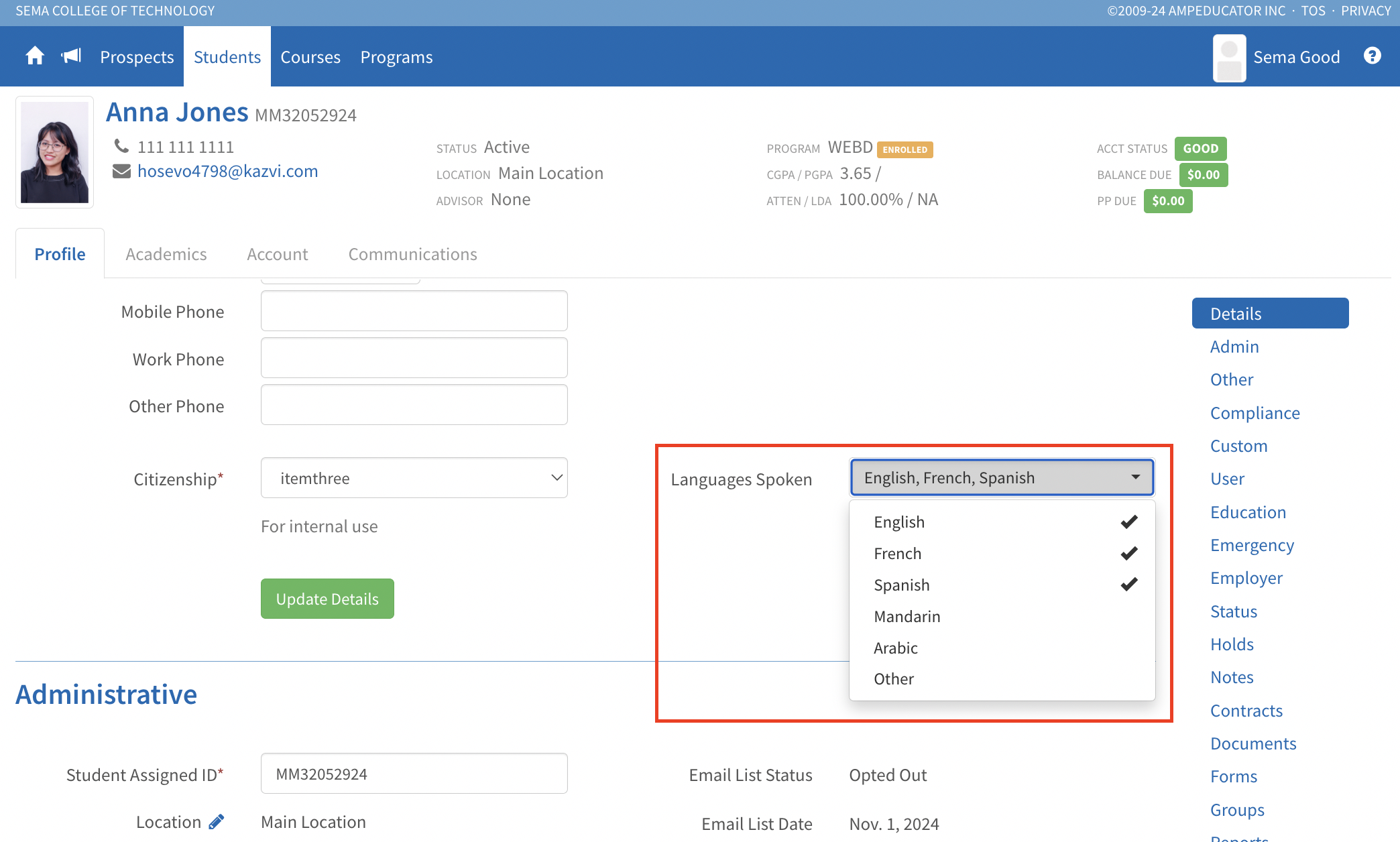Click the Update Details button
This screenshot has width=1400, height=842.
327,599
